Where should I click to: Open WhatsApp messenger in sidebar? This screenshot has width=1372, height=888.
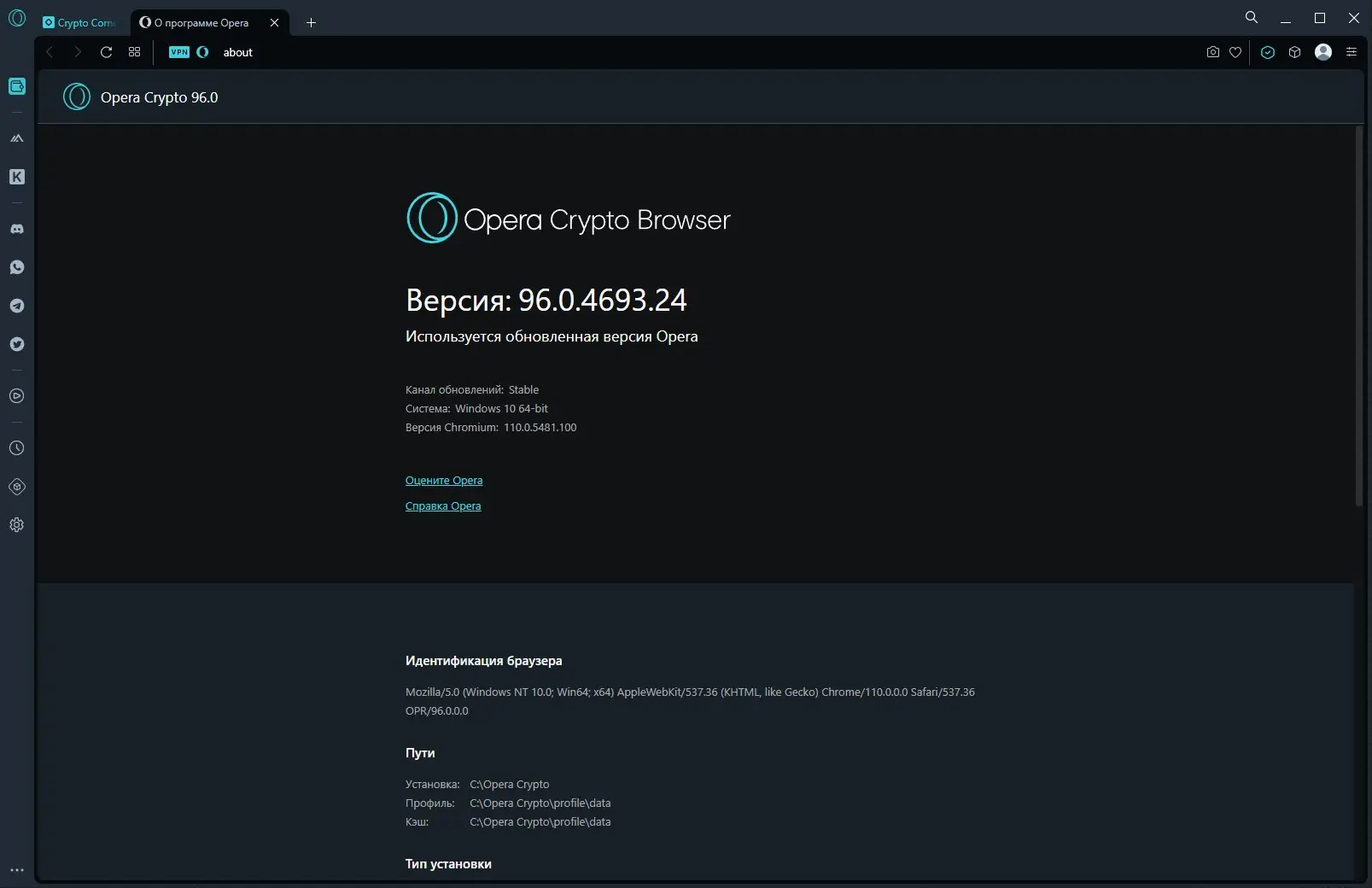point(17,267)
